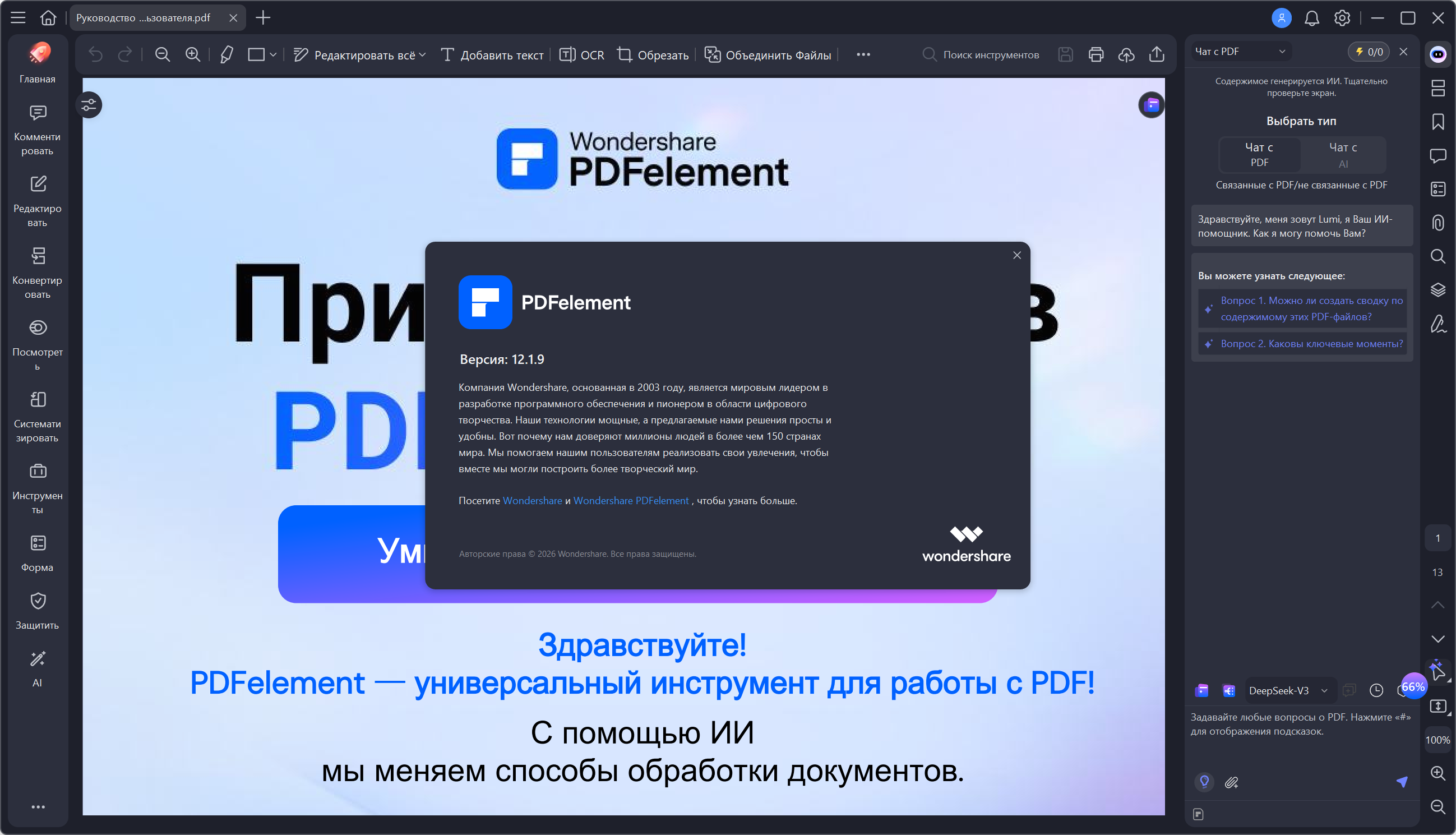Click the highlighter annotation icon in toolbar
This screenshot has height=835, width=1456.
(x=226, y=54)
